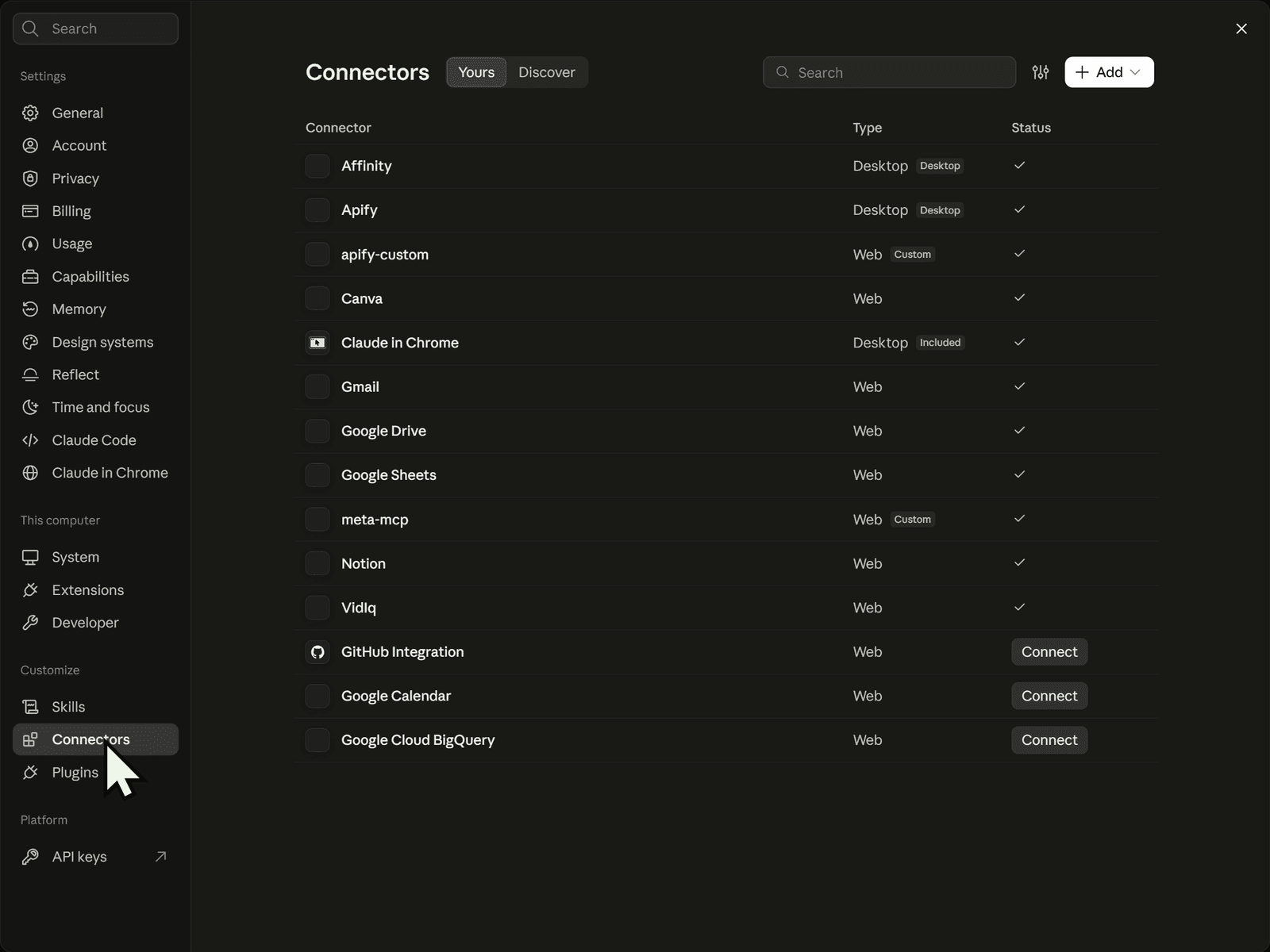Click the Time and focus moon icon
Viewport: 1270px width, 952px height.
click(30, 407)
